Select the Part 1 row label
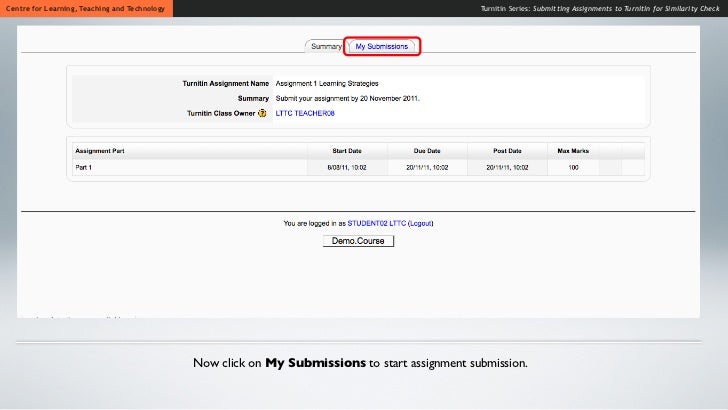This screenshot has width=728, height=410. click(84, 168)
